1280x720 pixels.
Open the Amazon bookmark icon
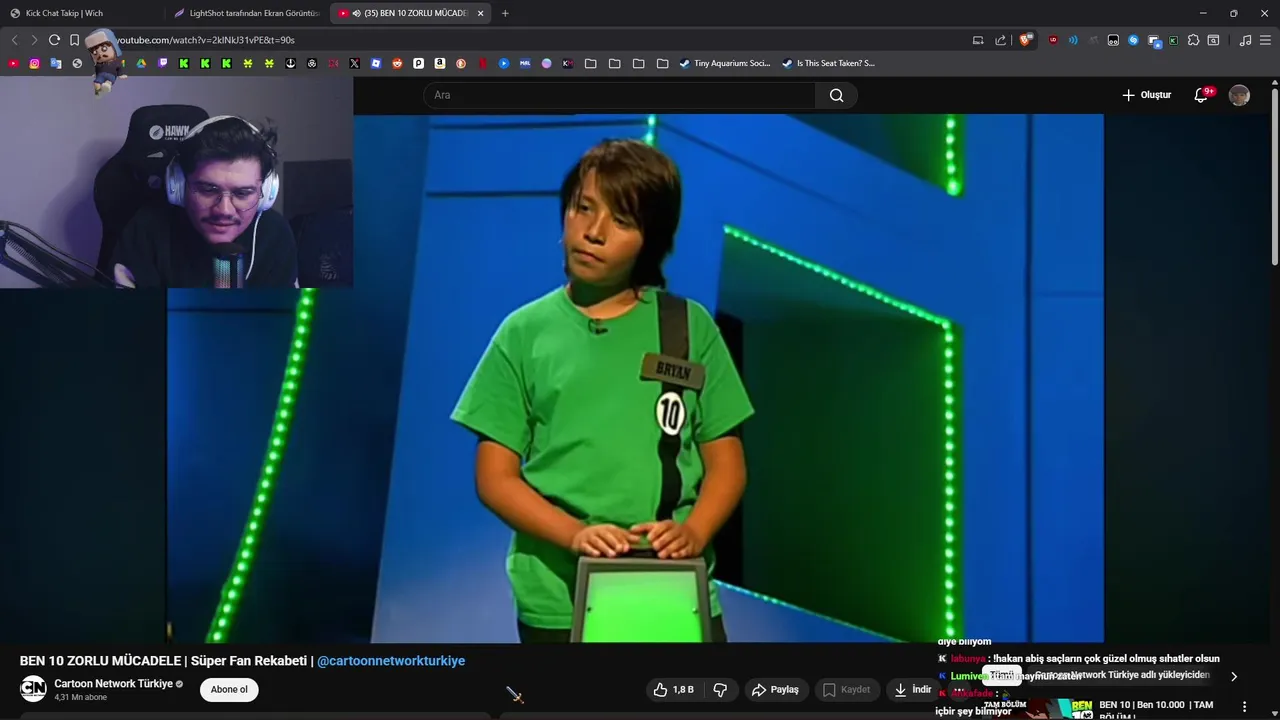439,63
